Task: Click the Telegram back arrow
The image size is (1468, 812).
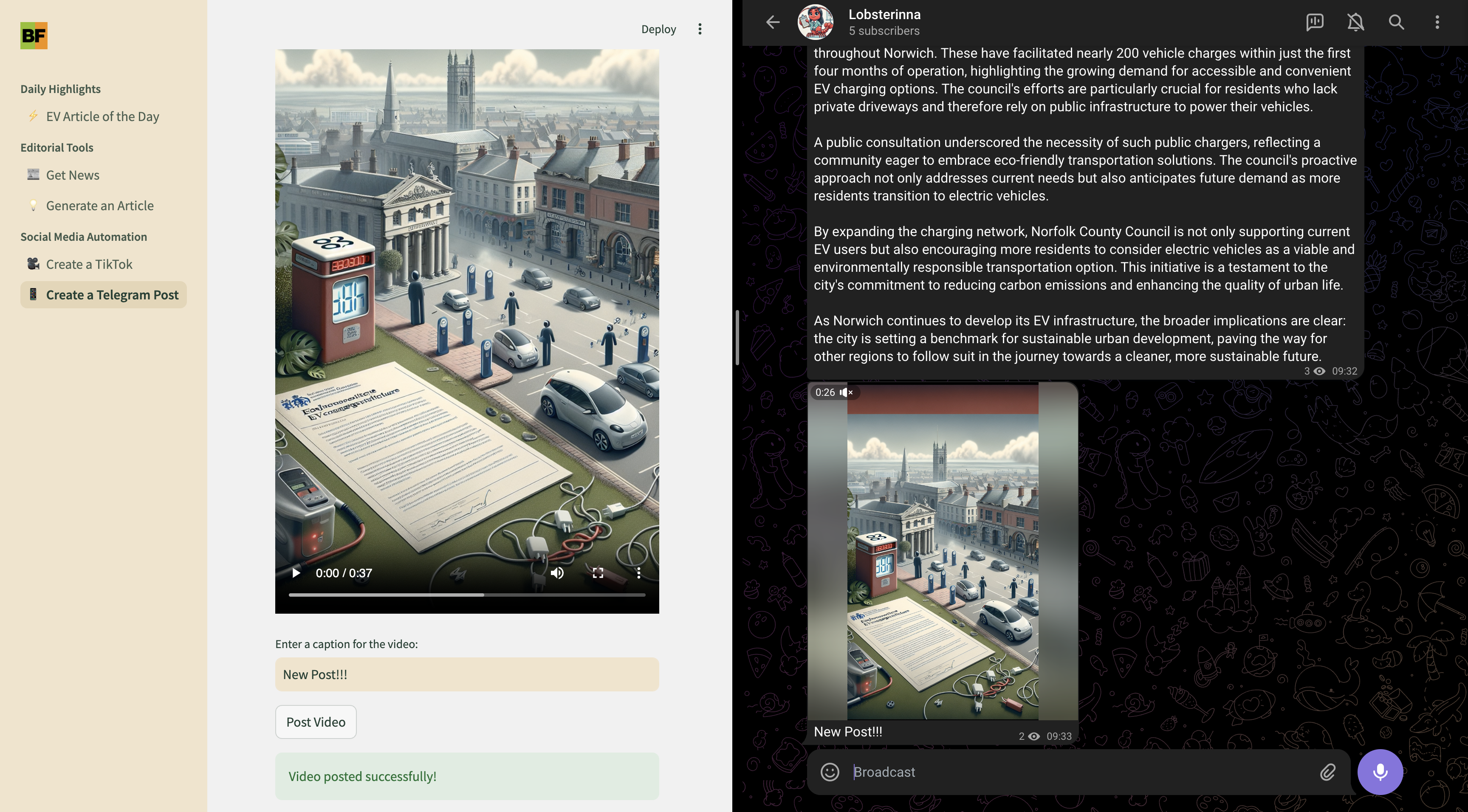Action: [773, 22]
